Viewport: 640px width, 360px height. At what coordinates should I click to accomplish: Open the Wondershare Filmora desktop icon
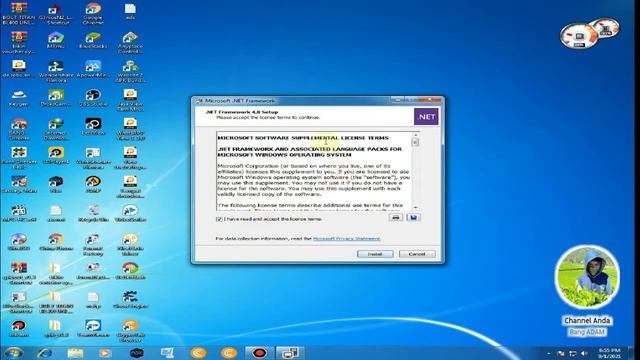56,71
